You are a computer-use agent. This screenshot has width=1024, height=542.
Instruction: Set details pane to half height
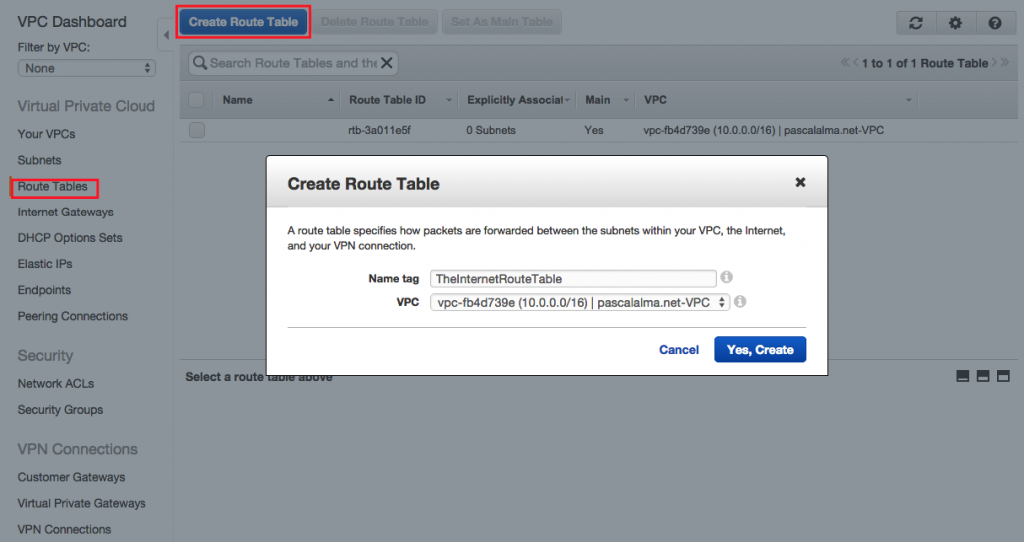[983, 376]
